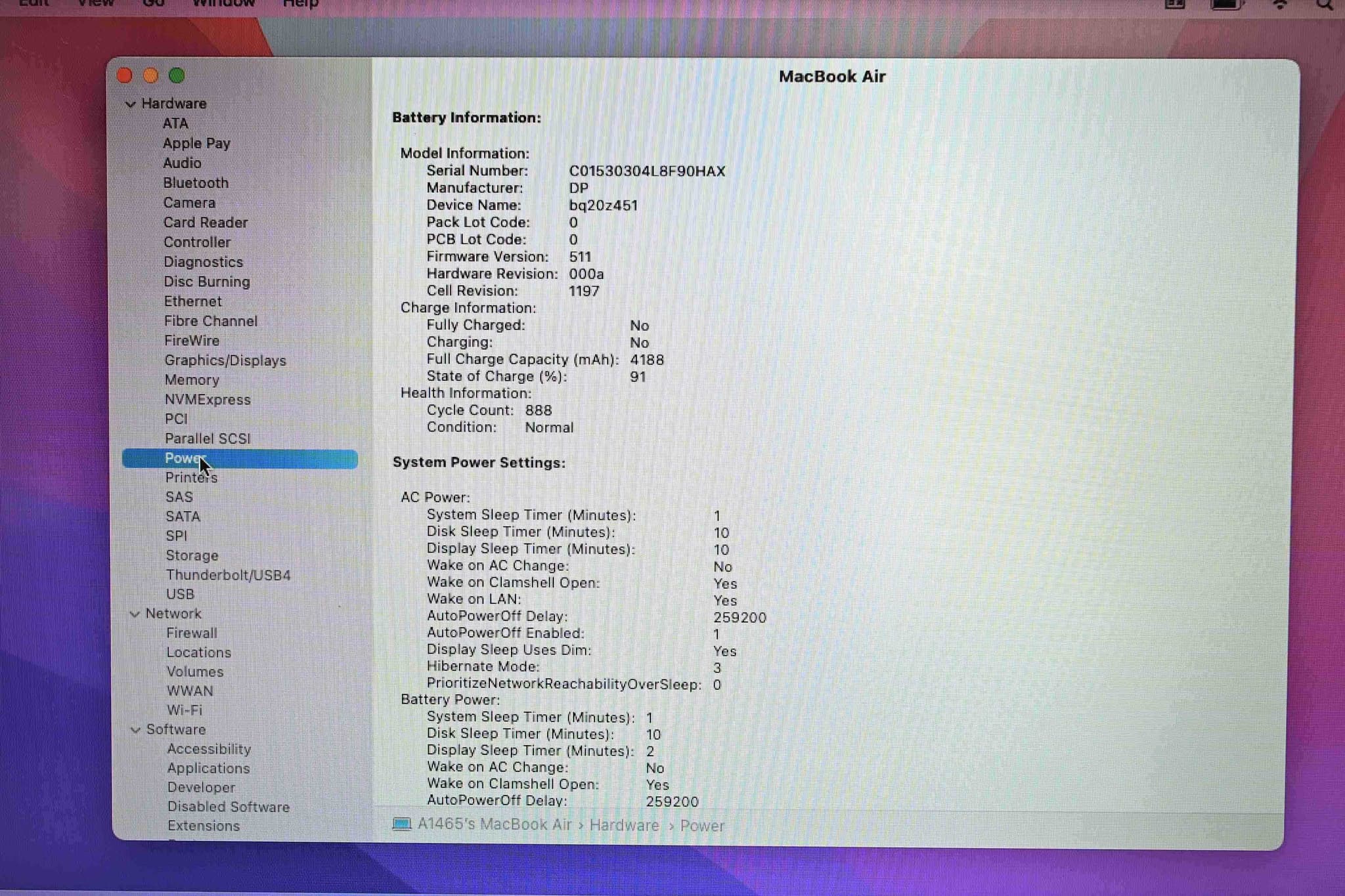1345x896 pixels.
Task: Click the Cycle Count value 888
Action: (539, 410)
